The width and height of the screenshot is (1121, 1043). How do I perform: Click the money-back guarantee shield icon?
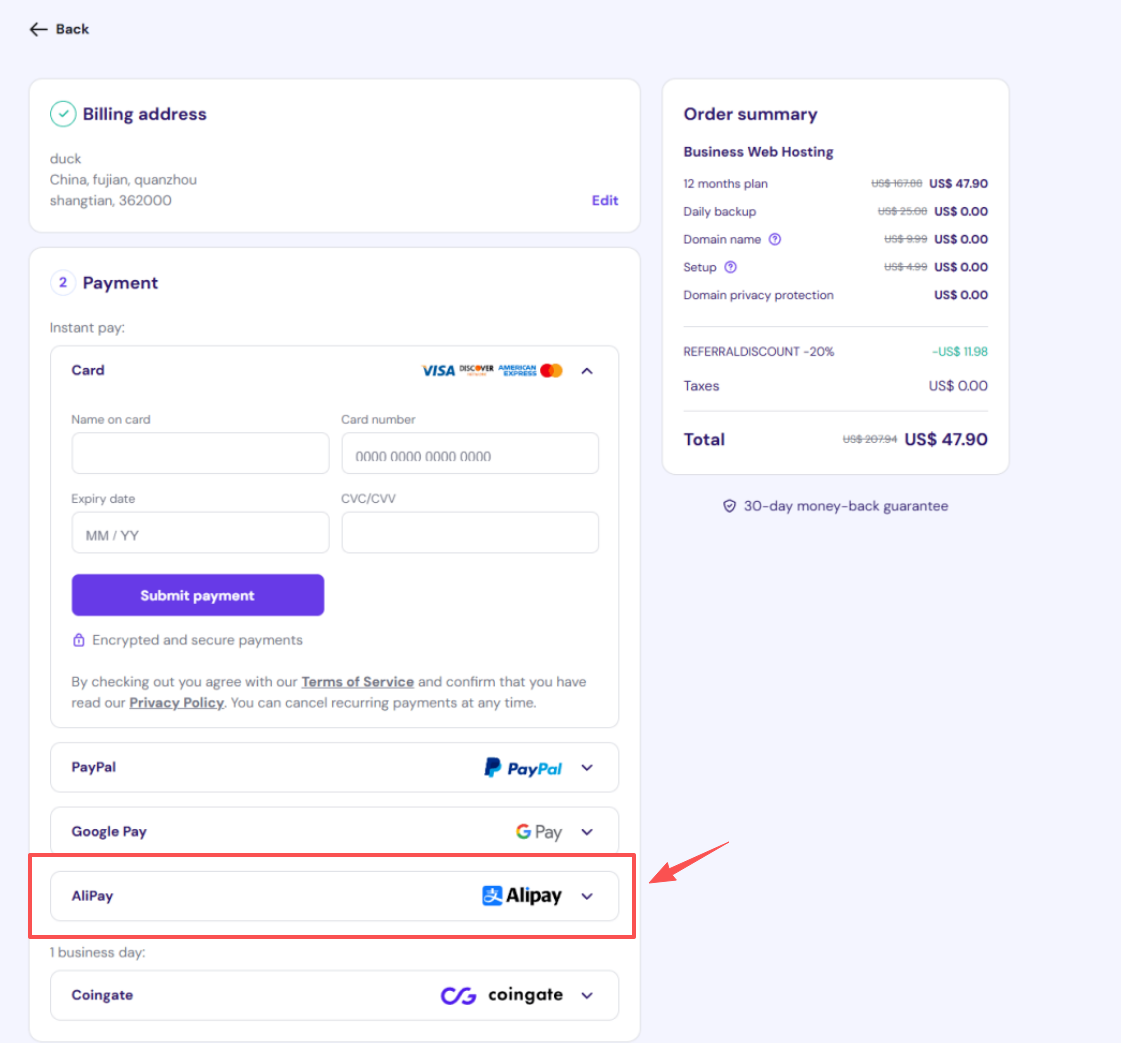tap(729, 506)
